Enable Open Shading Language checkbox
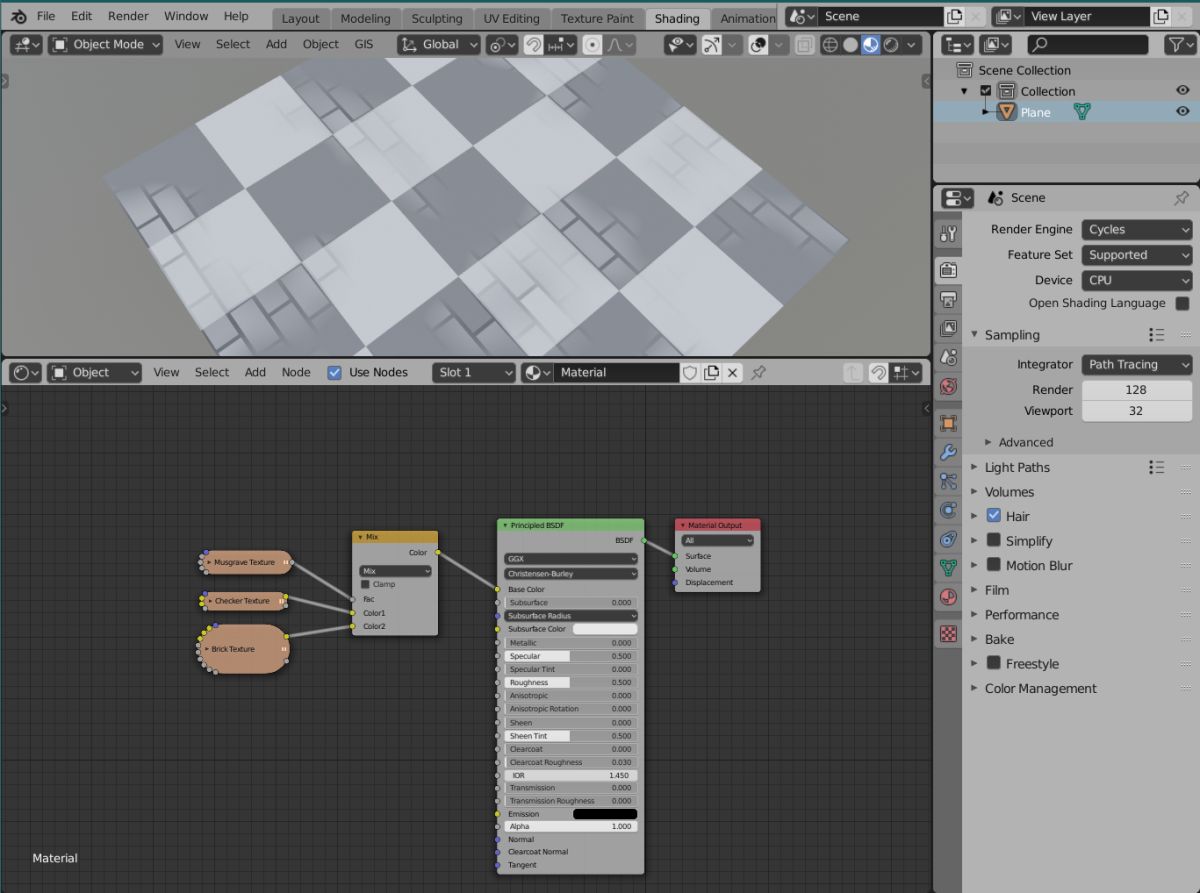 pos(1182,303)
